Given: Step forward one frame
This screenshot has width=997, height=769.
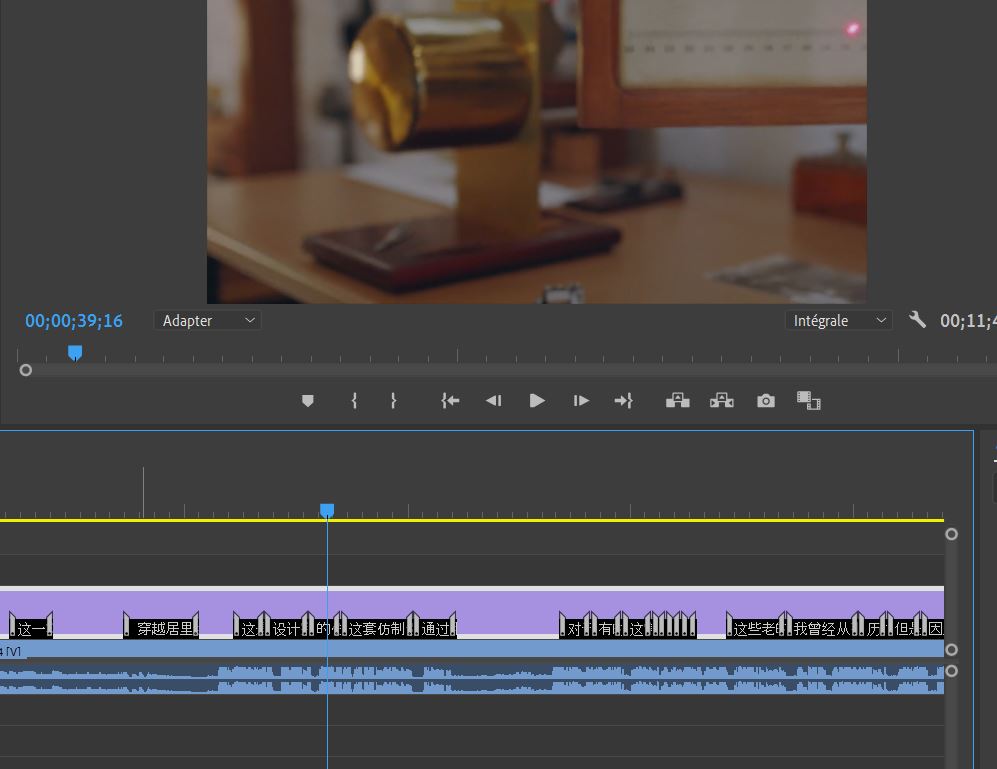Looking at the screenshot, I should (581, 401).
